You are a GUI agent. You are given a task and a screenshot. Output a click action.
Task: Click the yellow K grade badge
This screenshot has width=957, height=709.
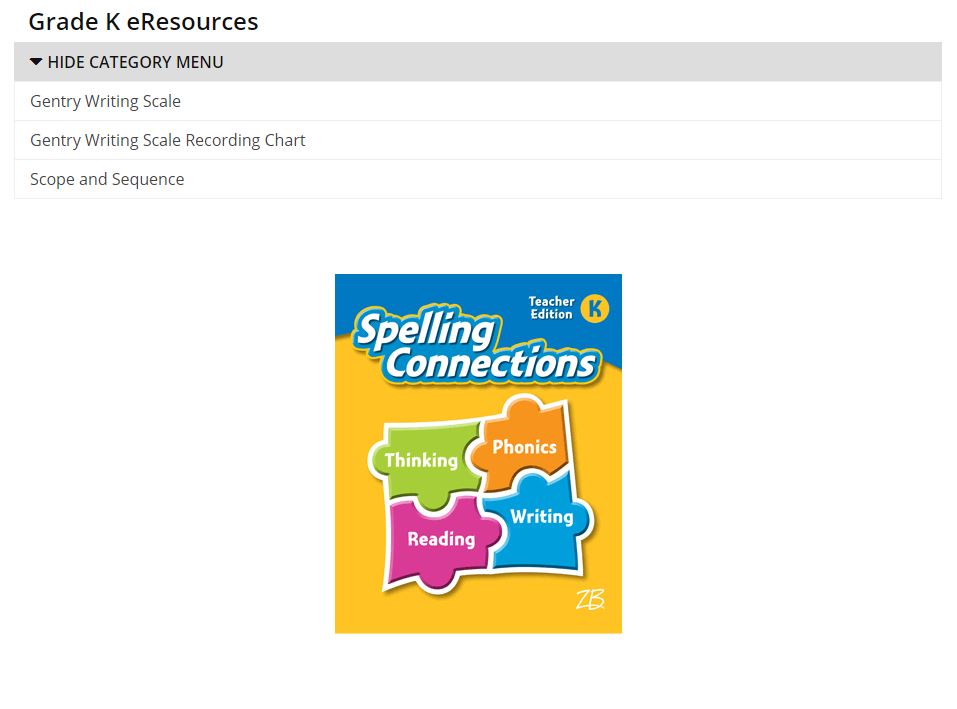(x=594, y=308)
